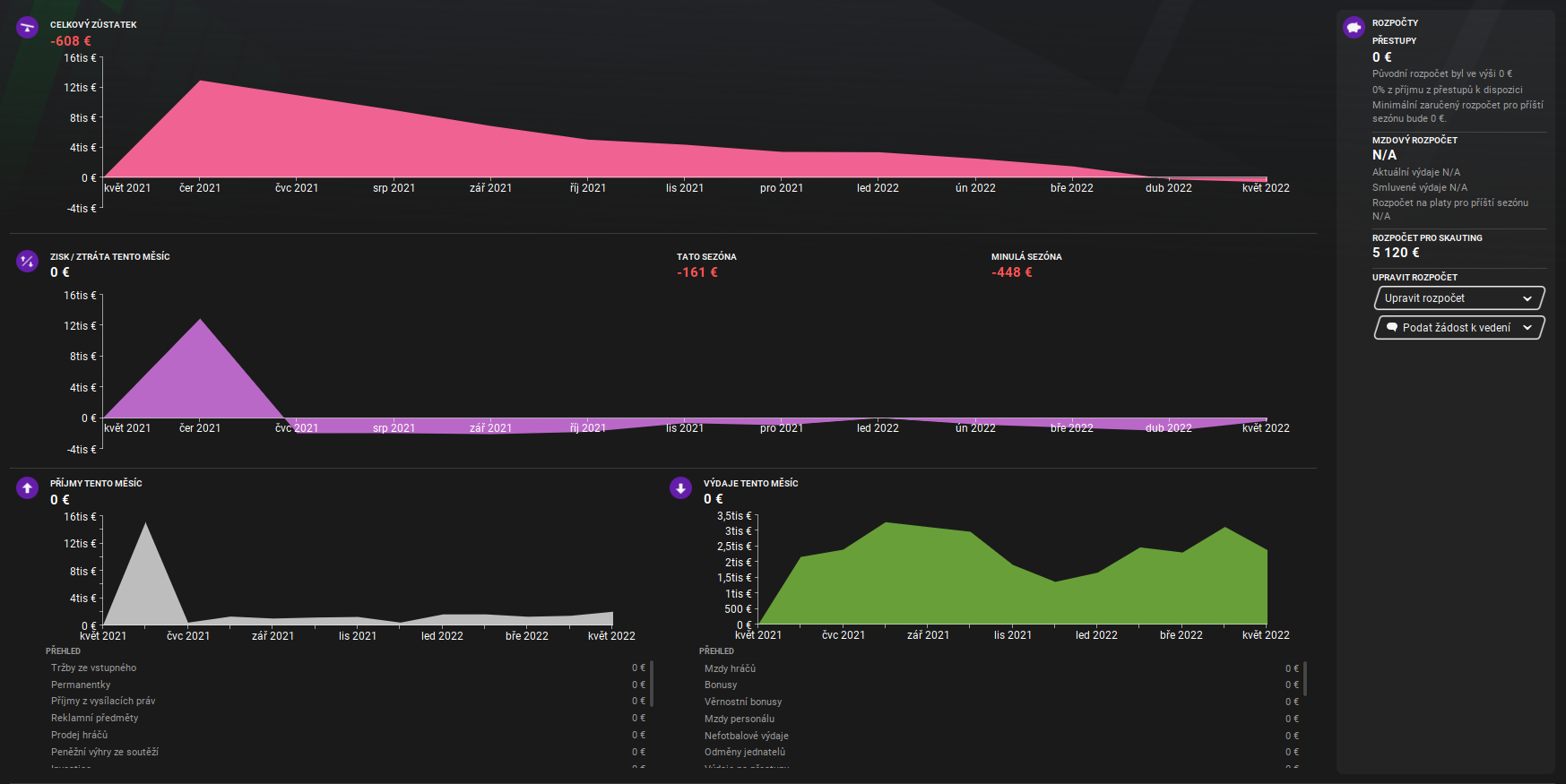
Task: Click the Věrnostní bonusy row
Action: pyautogui.click(x=1001, y=702)
